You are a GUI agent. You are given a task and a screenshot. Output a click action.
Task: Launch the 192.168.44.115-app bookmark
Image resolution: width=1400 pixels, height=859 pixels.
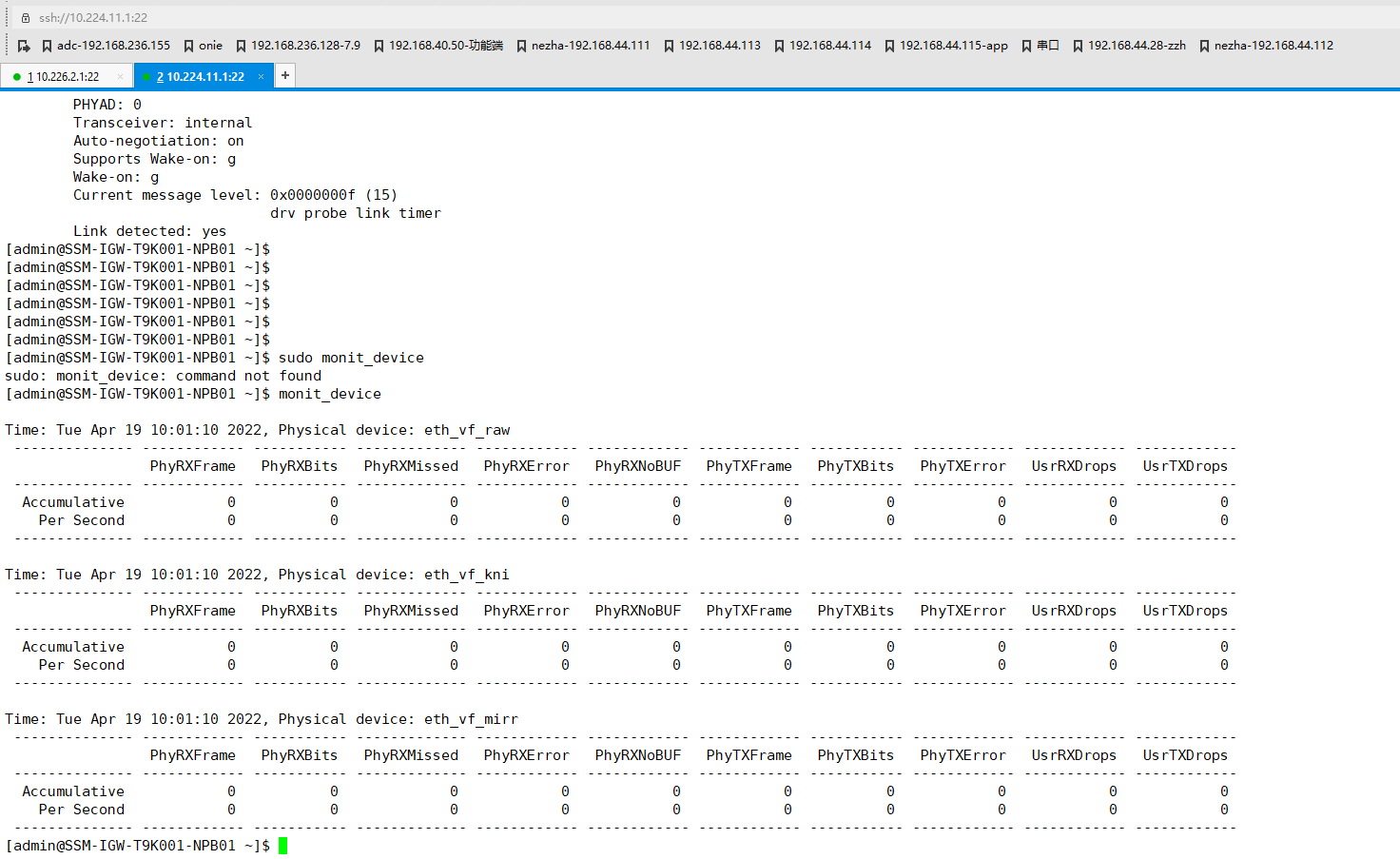tap(945, 46)
